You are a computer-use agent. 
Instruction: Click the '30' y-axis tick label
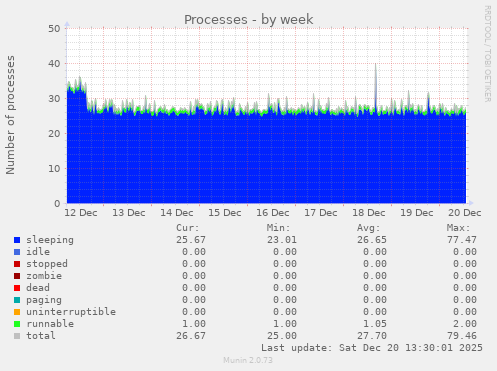(x=54, y=99)
